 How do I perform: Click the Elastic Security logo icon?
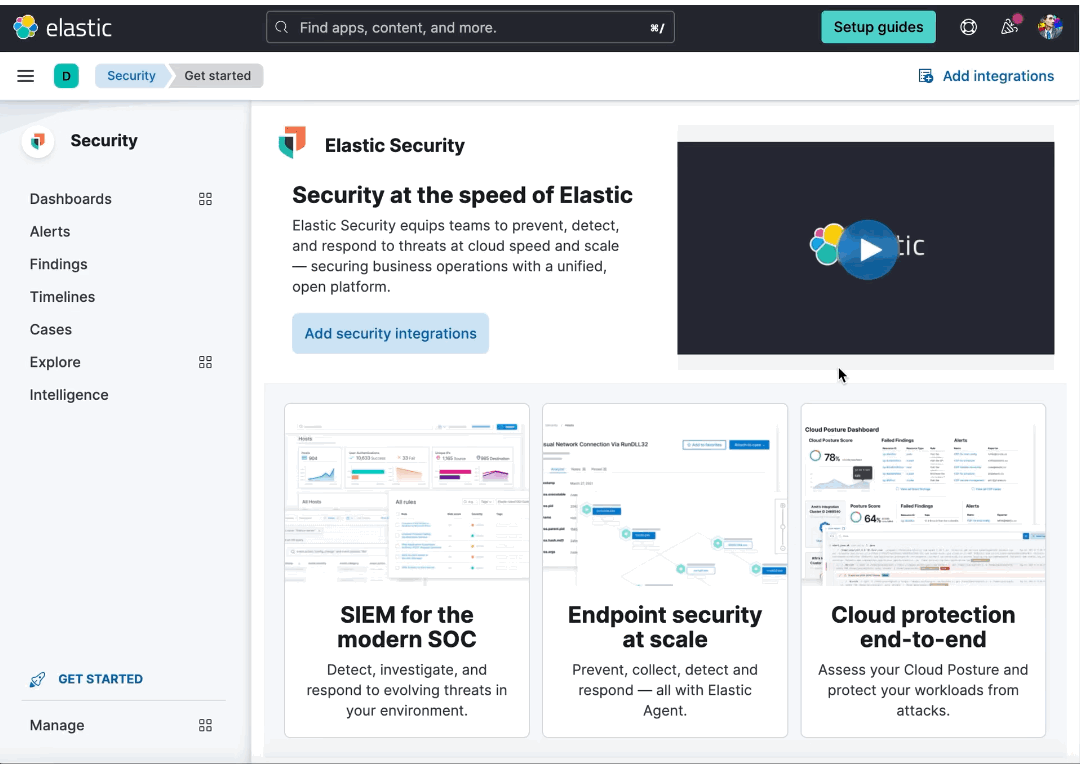tap(292, 143)
